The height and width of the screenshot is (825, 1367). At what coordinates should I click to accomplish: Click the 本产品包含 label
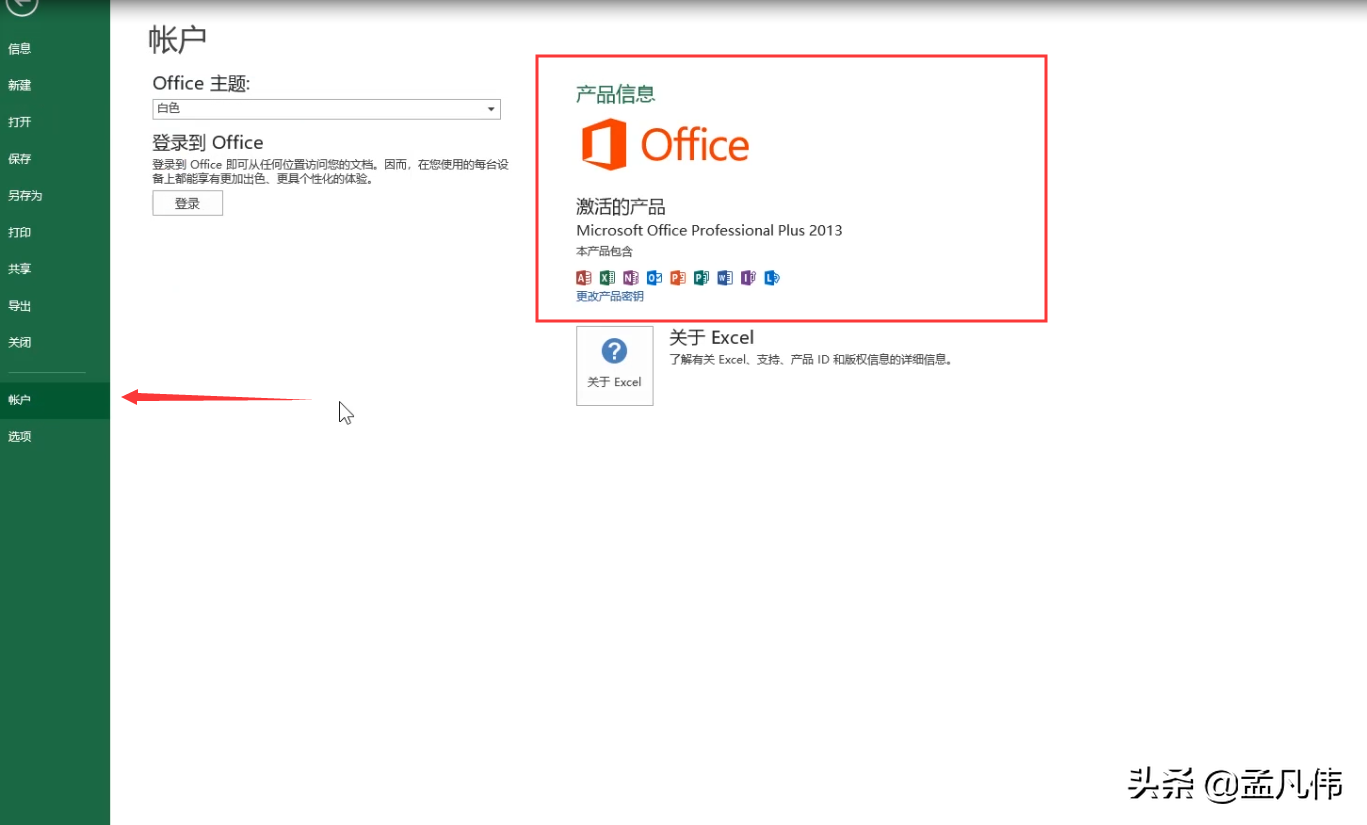coord(604,251)
